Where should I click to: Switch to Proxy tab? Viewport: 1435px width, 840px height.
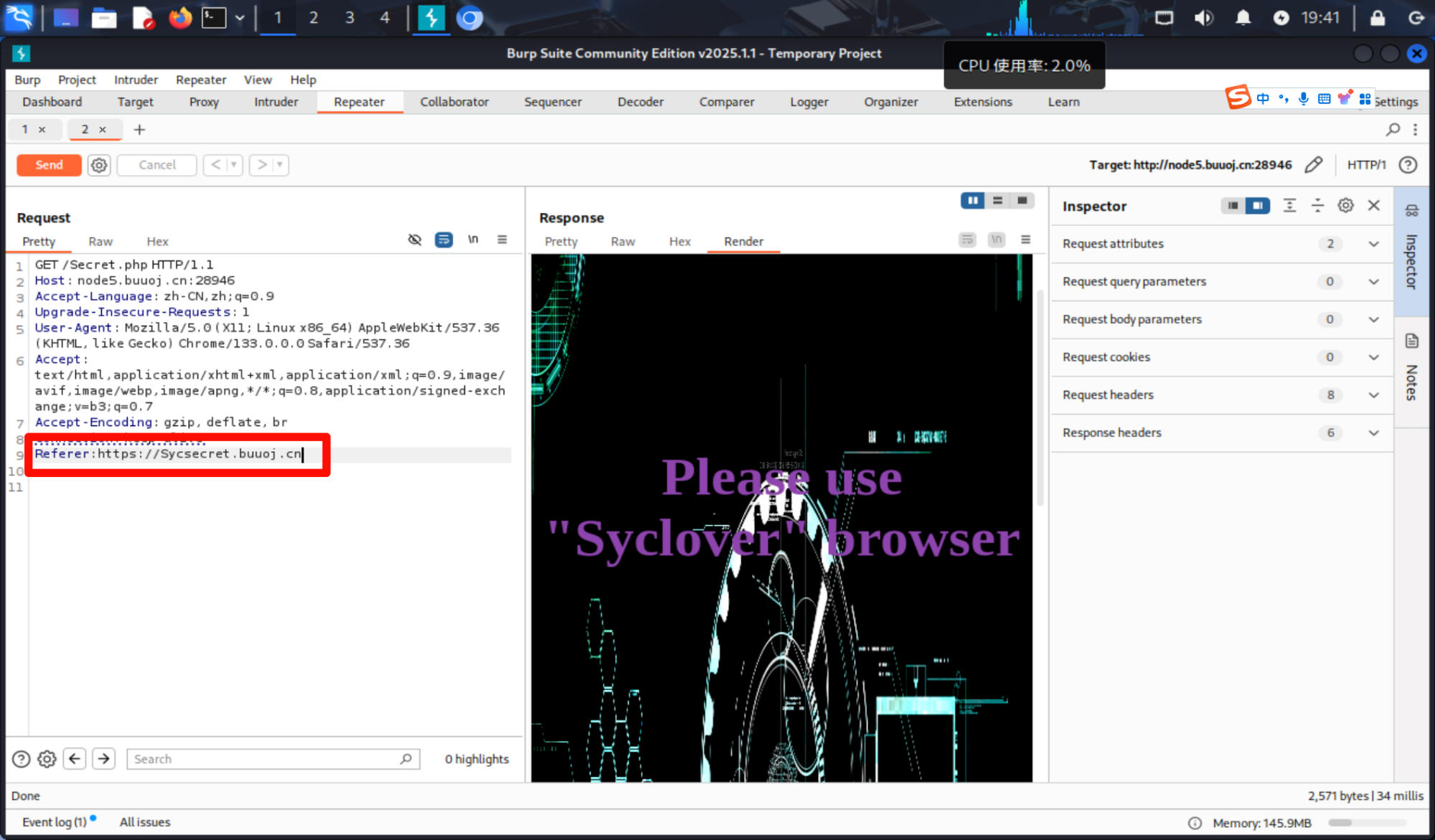pyautogui.click(x=204, y=102)
